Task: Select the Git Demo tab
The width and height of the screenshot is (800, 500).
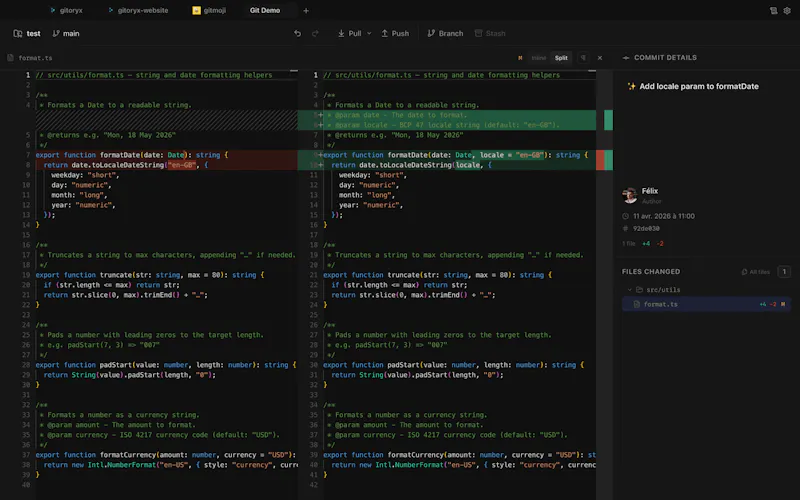Action: (x=265, y=10)
